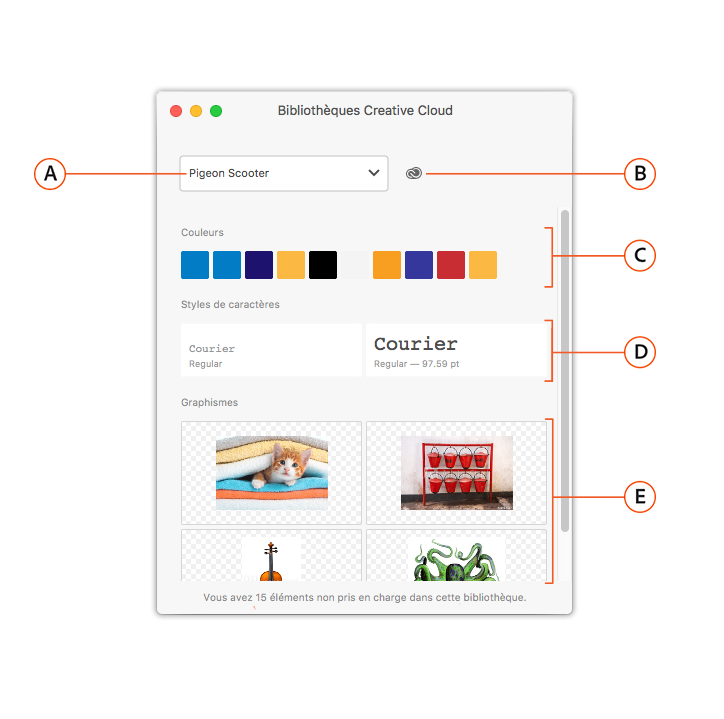
Task: Close the Bibliothèques Creative Cloud window
Action: 176,111
